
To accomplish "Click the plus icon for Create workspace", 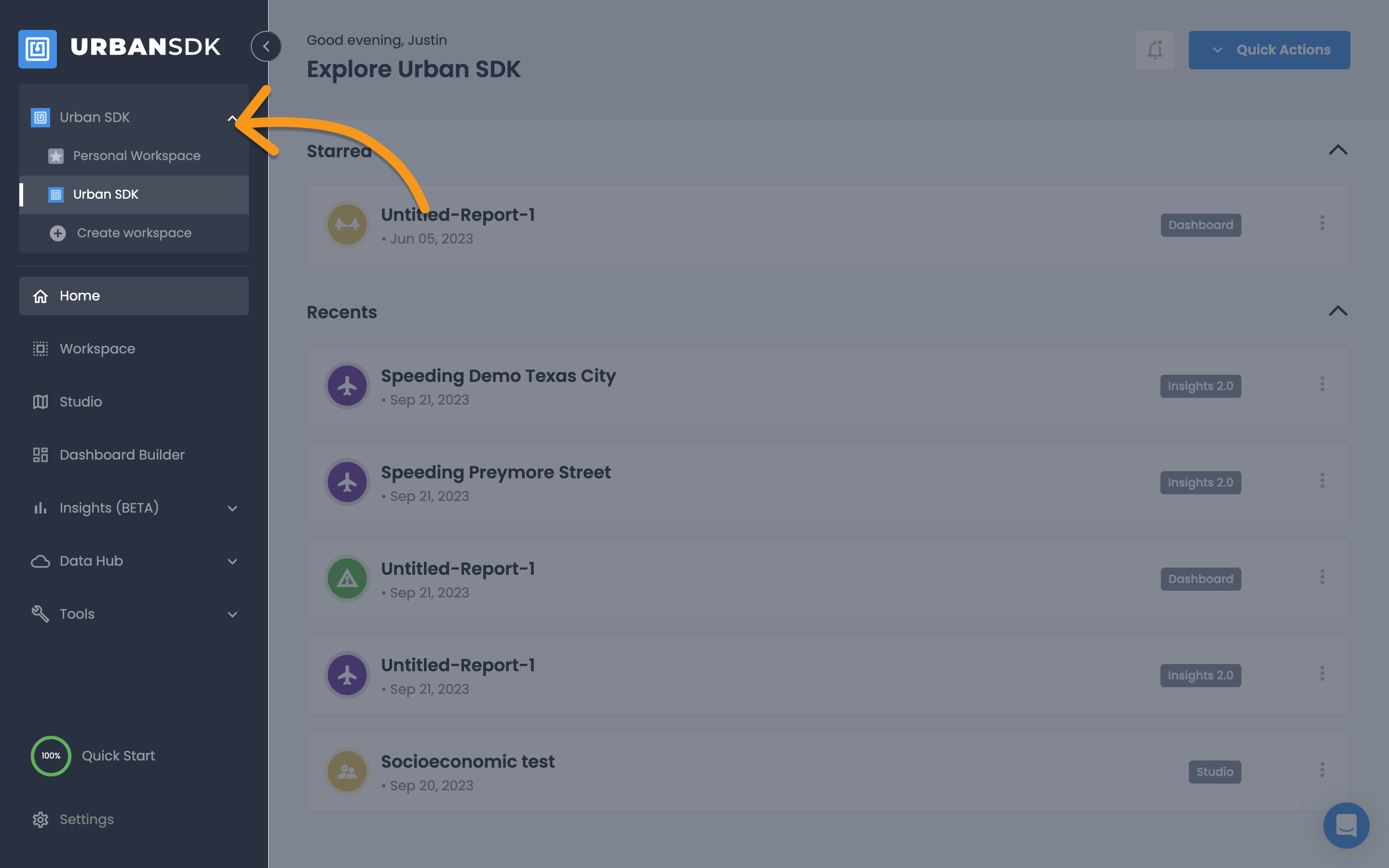I will tap(57, 233).
